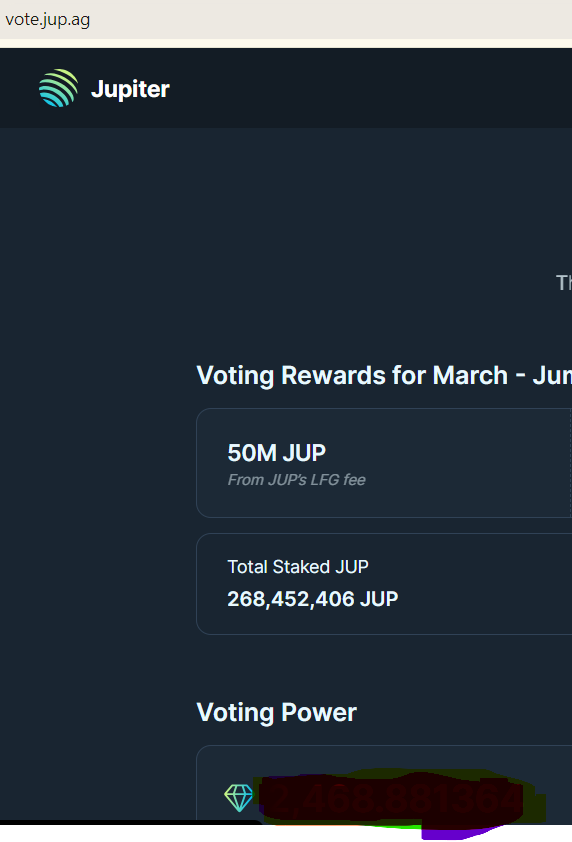This screenshot has height=842, width=572.
Task: Select the vote.jup.ag address bar text
Action: tap(48, 20)
